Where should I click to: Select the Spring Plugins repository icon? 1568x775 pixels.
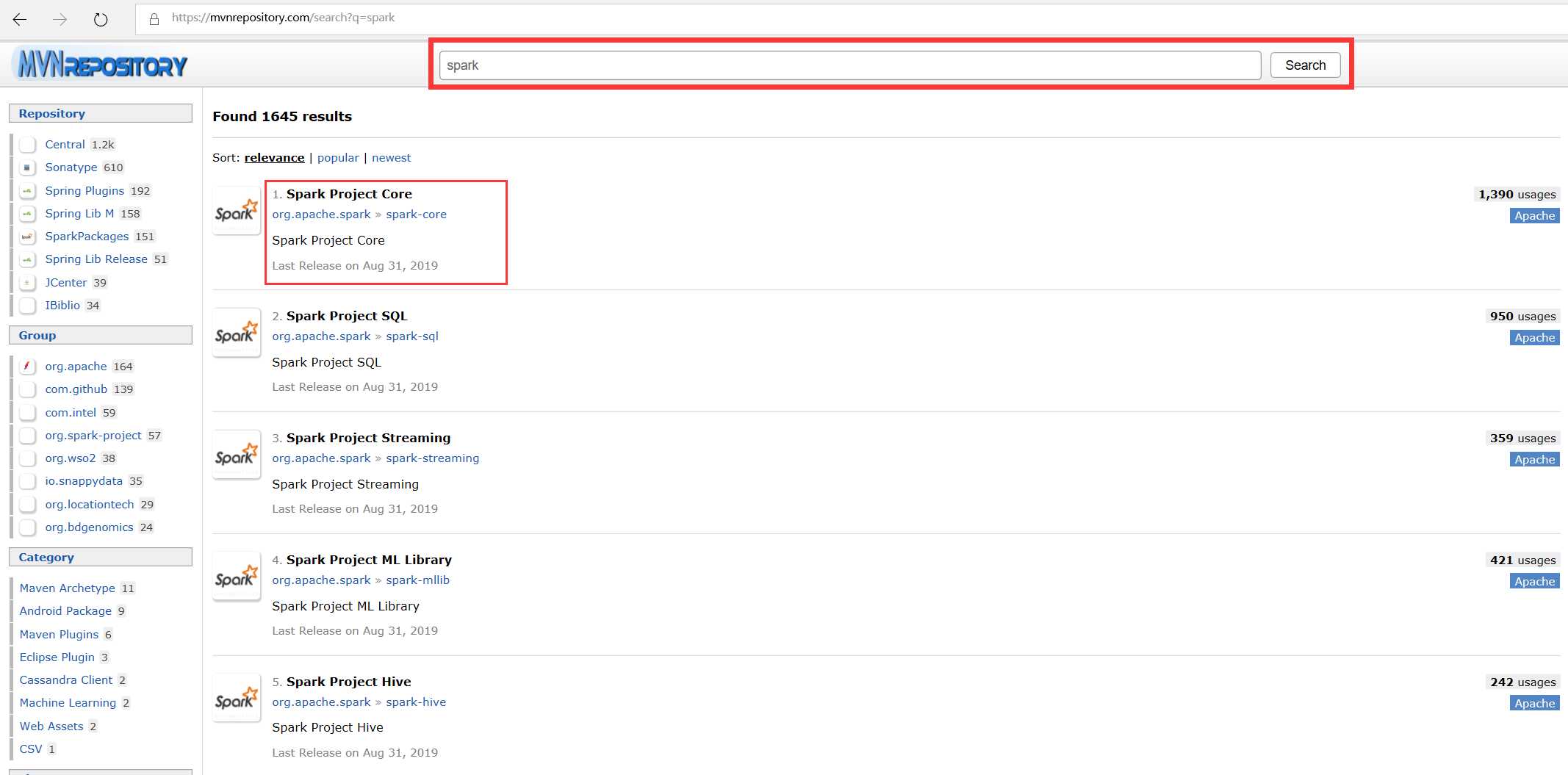point(27,191)
